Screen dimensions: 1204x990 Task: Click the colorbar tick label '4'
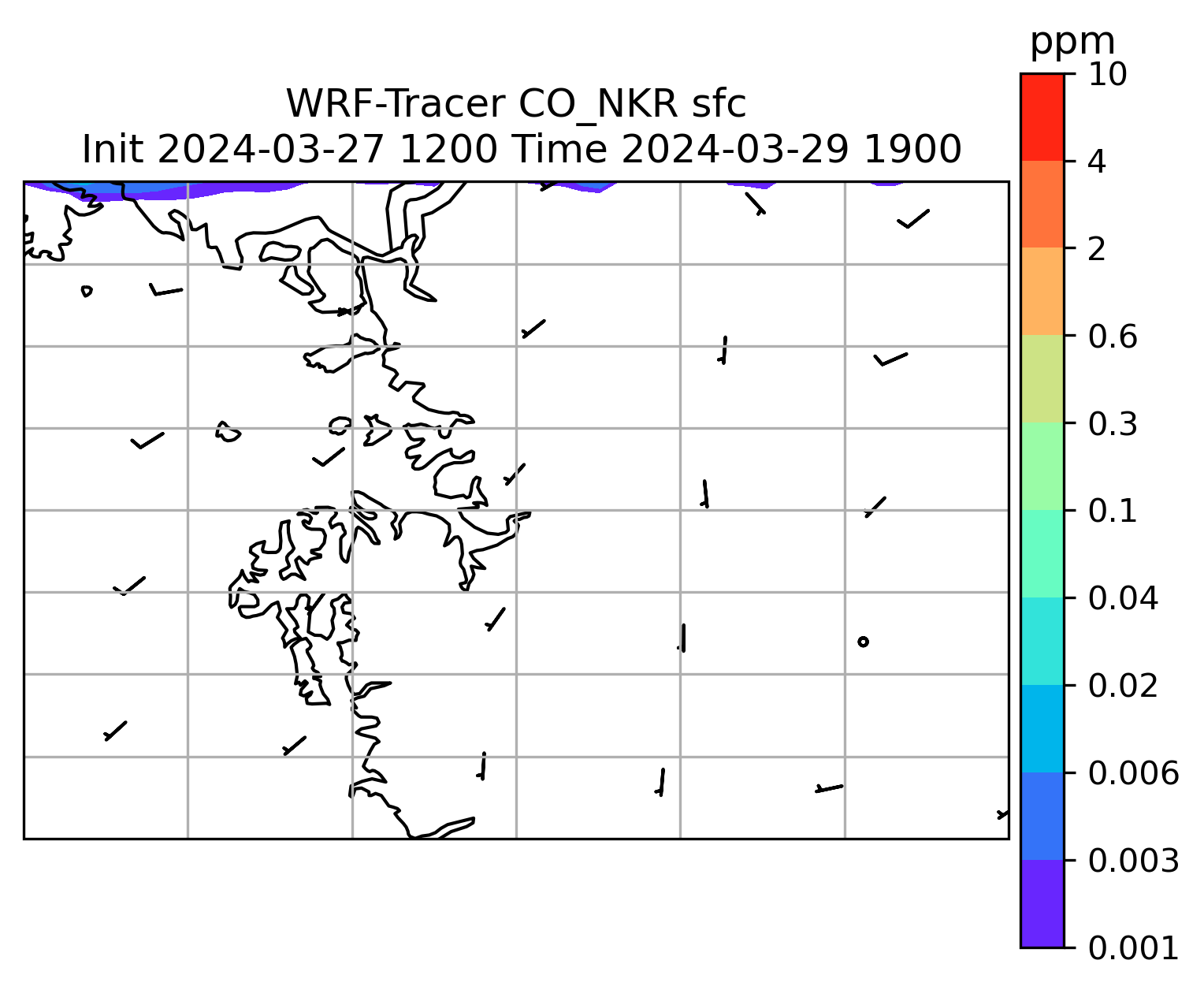(1098, 162)
